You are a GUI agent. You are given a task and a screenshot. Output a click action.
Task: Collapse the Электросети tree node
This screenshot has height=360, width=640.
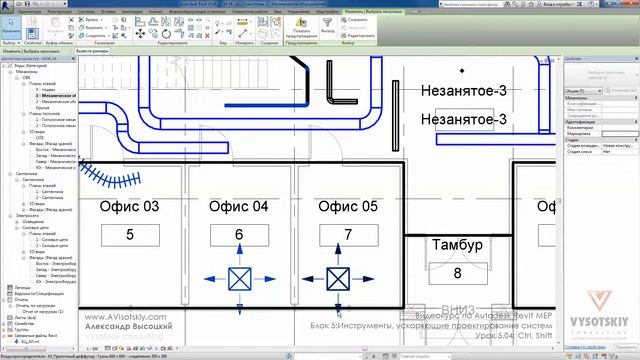(x=11, y=216)
